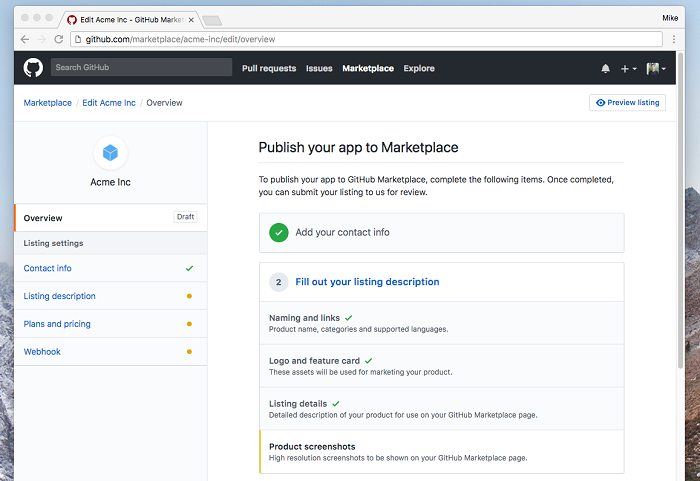700x481 pixels.
Task: Click the browser back arrow
Action: pos(25,39)
